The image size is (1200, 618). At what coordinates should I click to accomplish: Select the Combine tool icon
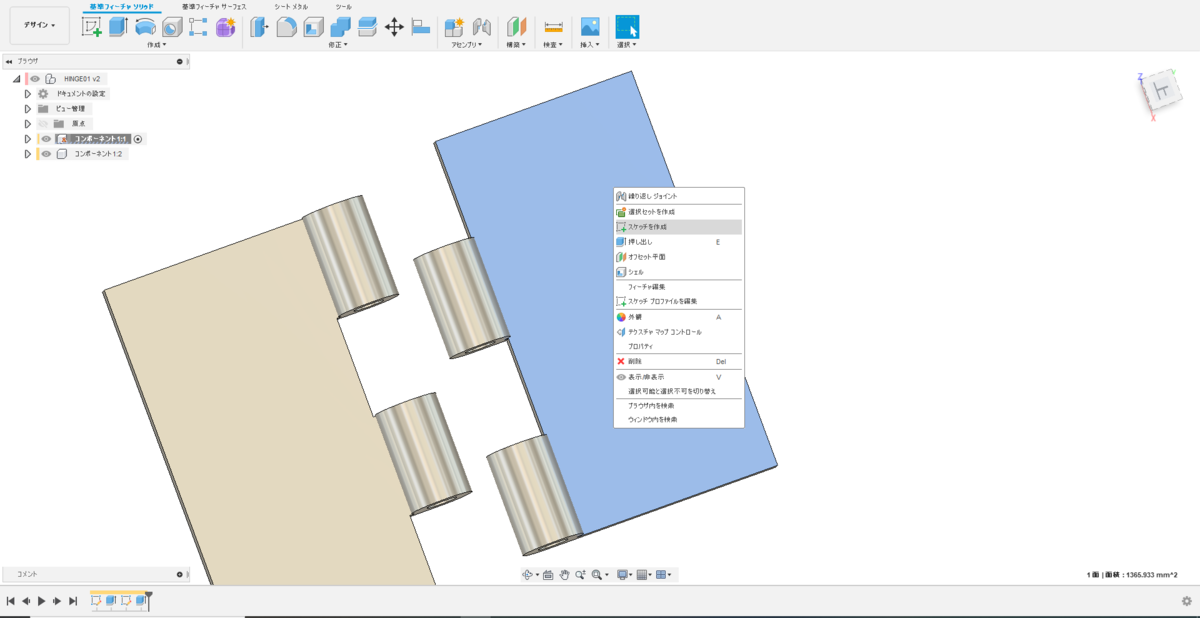340,27
